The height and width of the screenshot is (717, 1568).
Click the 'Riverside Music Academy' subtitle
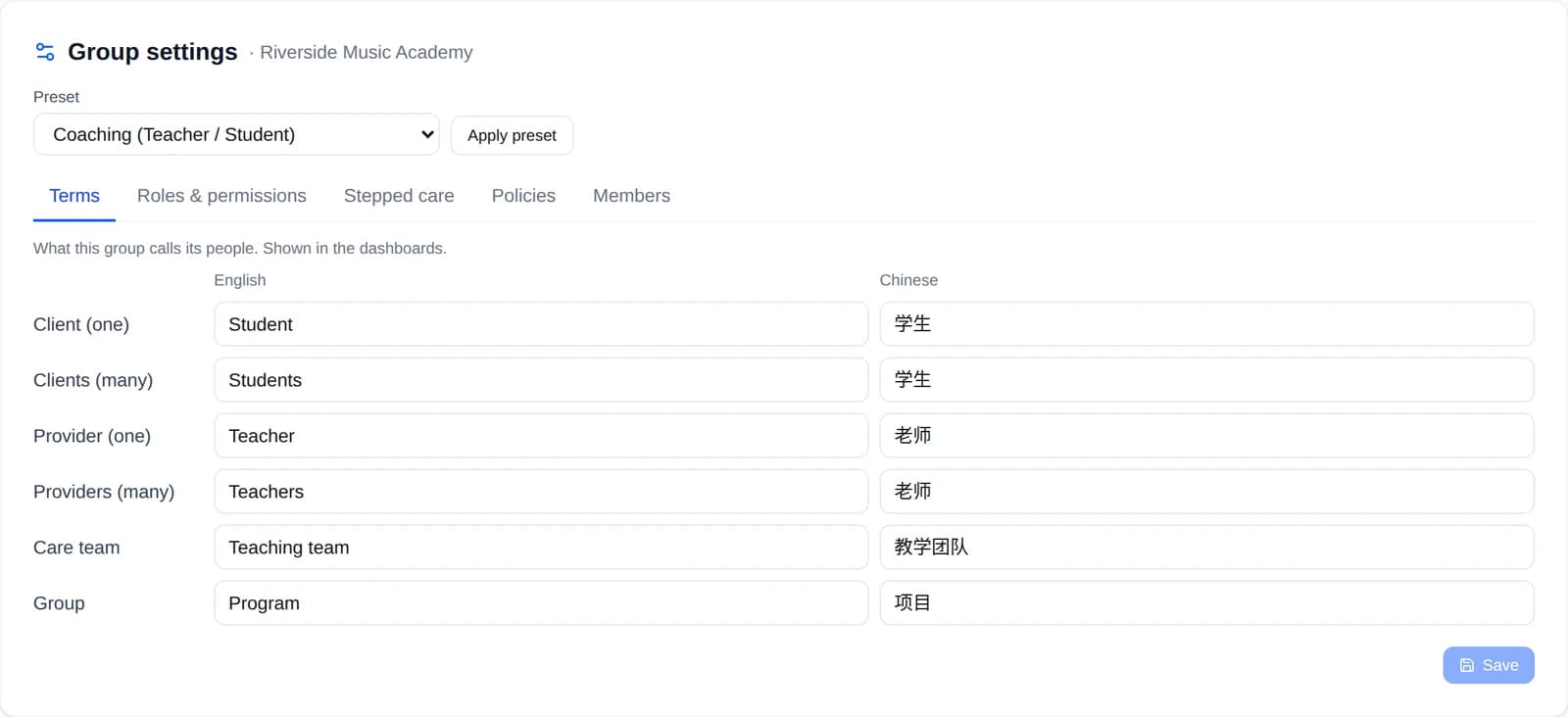pos(367,52)
